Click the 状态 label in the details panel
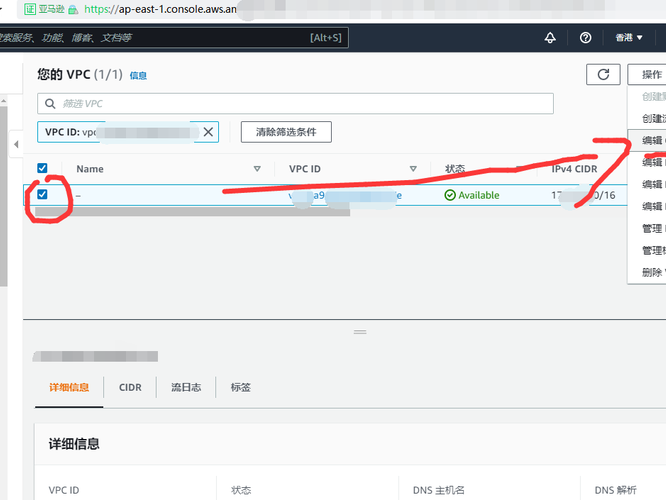This screenshot has height=500, width=666. tap(241, 490)
